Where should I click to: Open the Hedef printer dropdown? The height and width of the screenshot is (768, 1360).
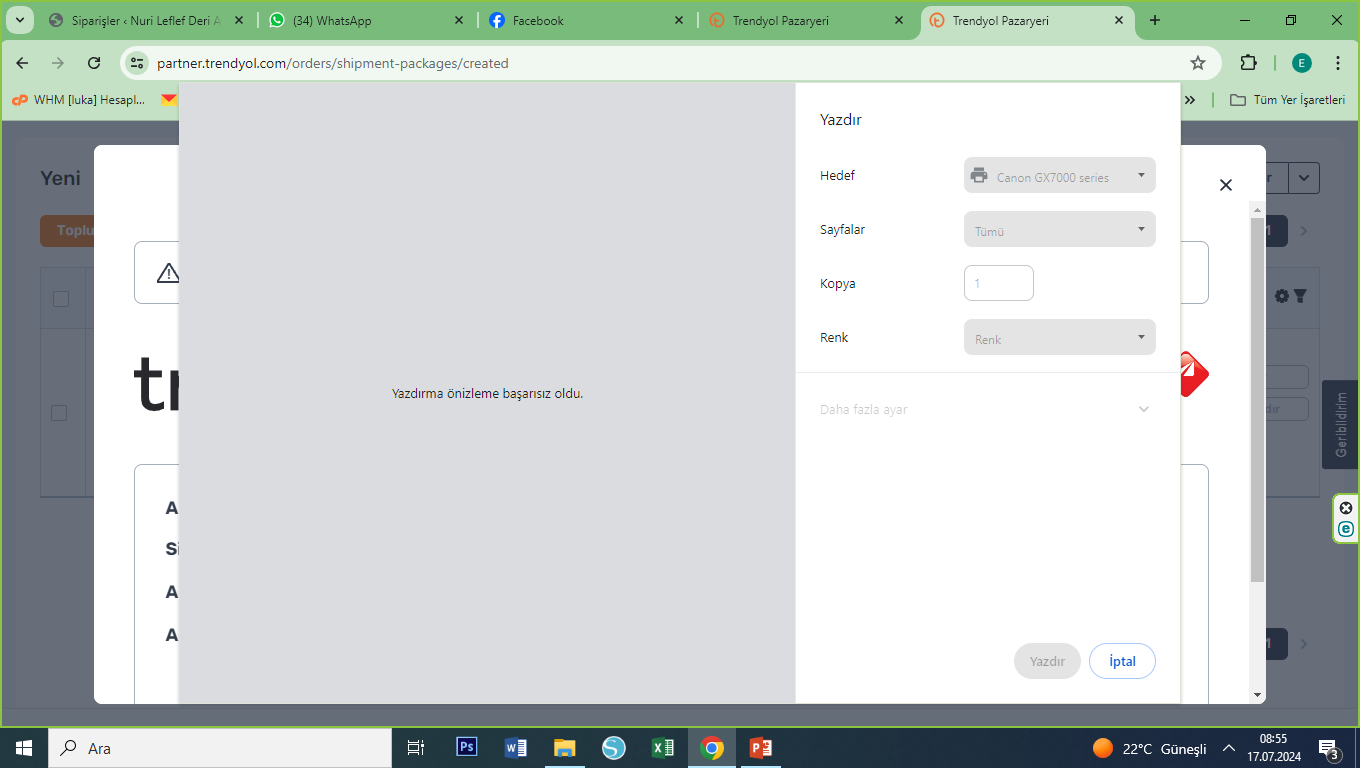pyautogui.click(x=1060, y=176)
